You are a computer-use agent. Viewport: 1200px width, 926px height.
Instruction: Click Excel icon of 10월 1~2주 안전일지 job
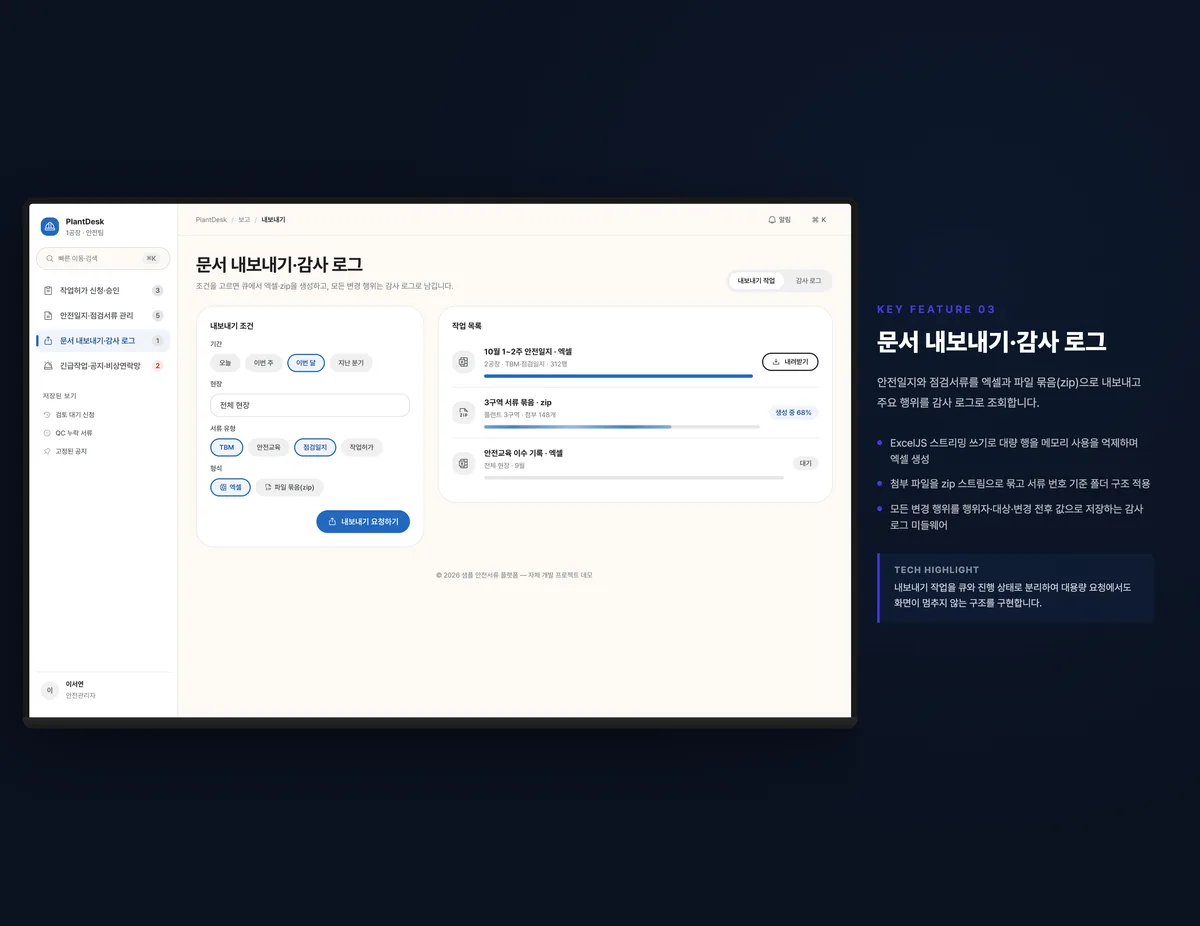(x=462, y=362)
